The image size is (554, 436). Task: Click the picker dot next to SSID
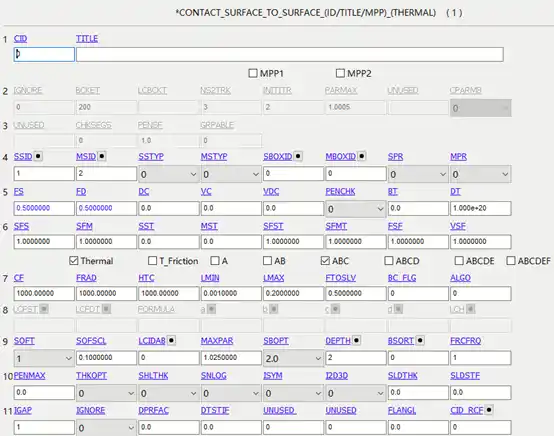click(x=38, y=156)
